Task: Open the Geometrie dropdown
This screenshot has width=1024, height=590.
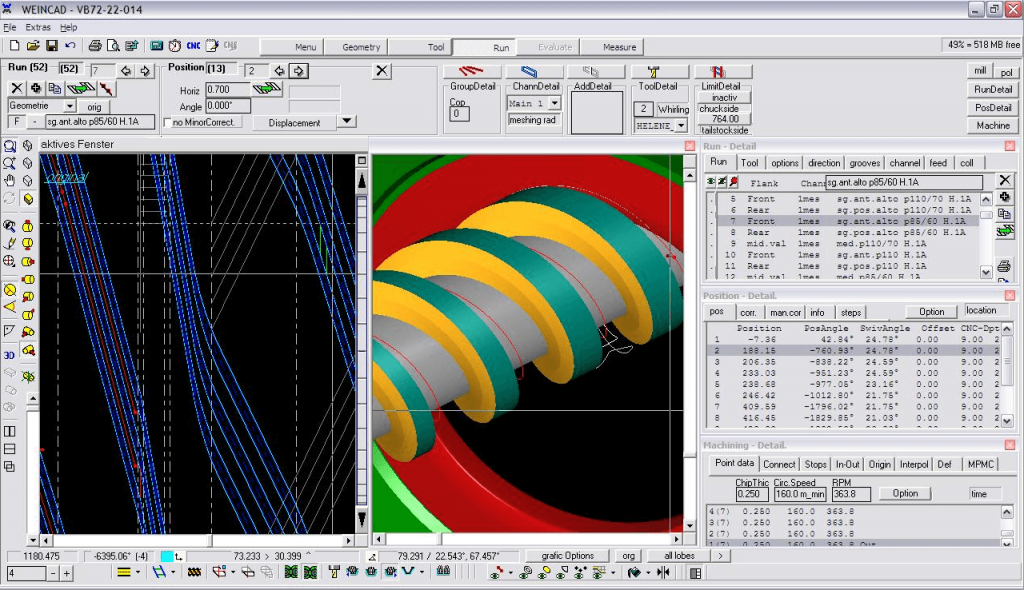Action: point(70,106)
